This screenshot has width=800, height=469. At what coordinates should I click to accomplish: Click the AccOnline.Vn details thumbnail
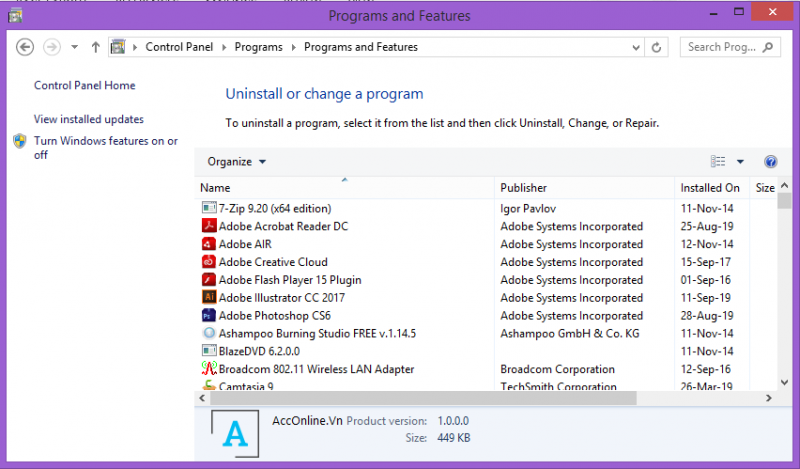click(235, 434)
